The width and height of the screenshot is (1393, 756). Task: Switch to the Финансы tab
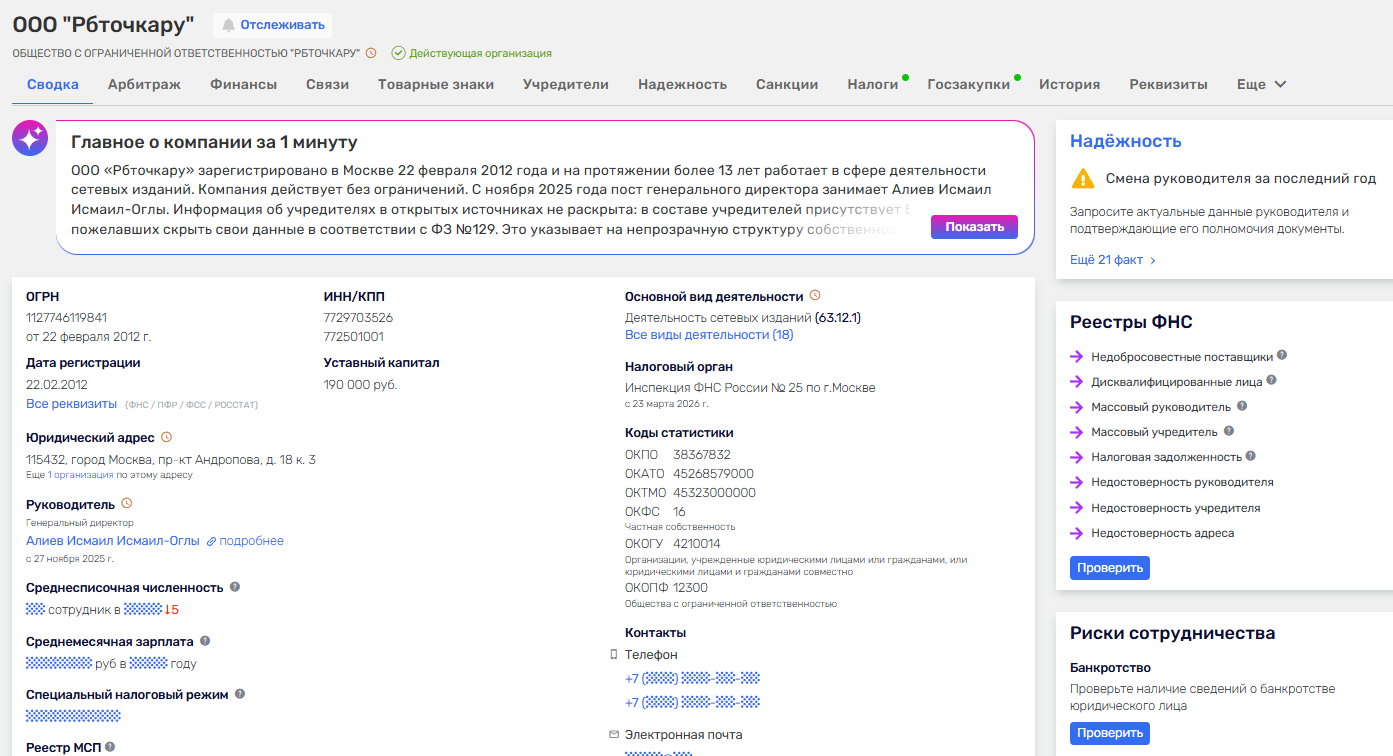(x=243, y=84)
